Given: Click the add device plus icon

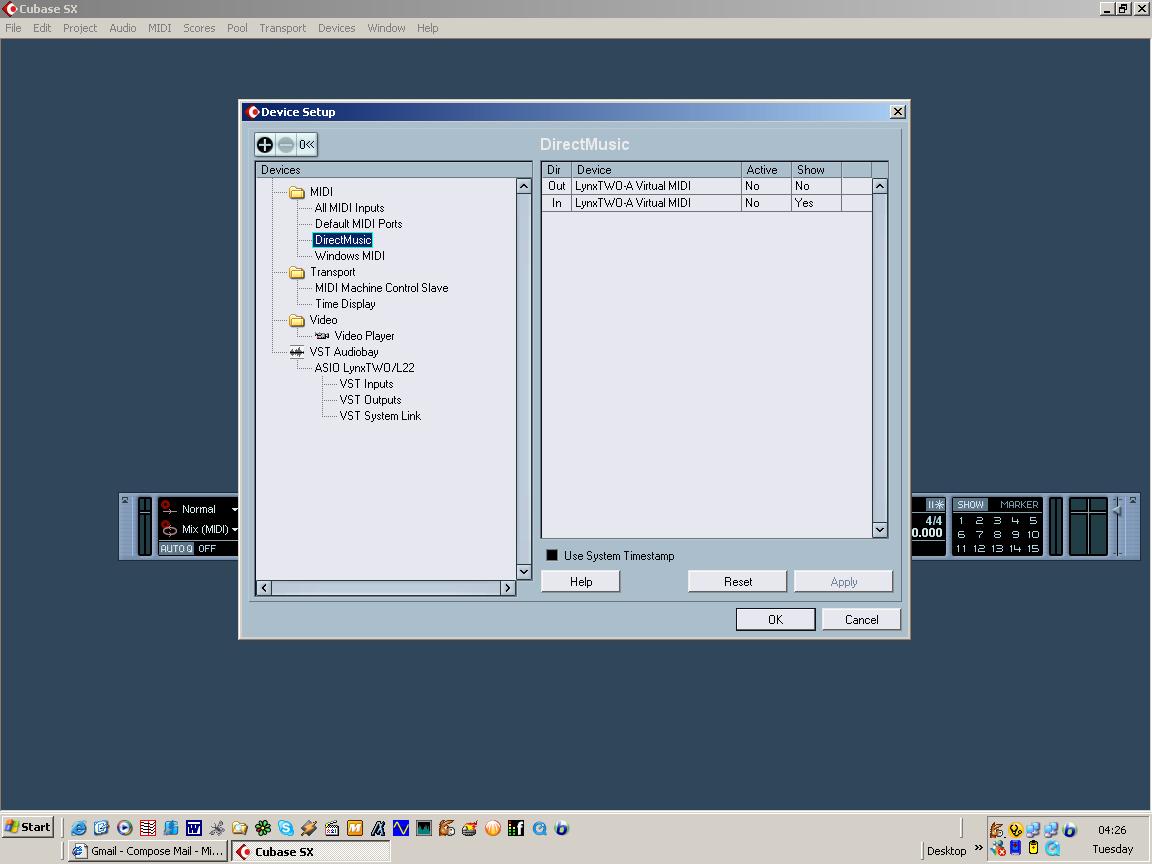Looking at the screenshot, I should pyautogui.click(x=265, y=145).
